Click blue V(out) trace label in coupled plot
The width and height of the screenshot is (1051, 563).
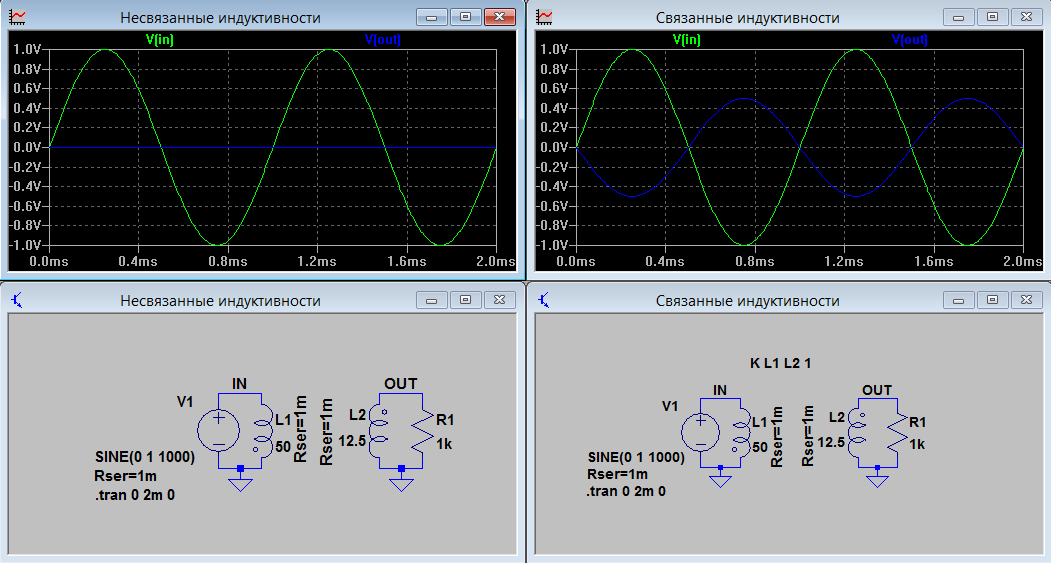point(910,40)
